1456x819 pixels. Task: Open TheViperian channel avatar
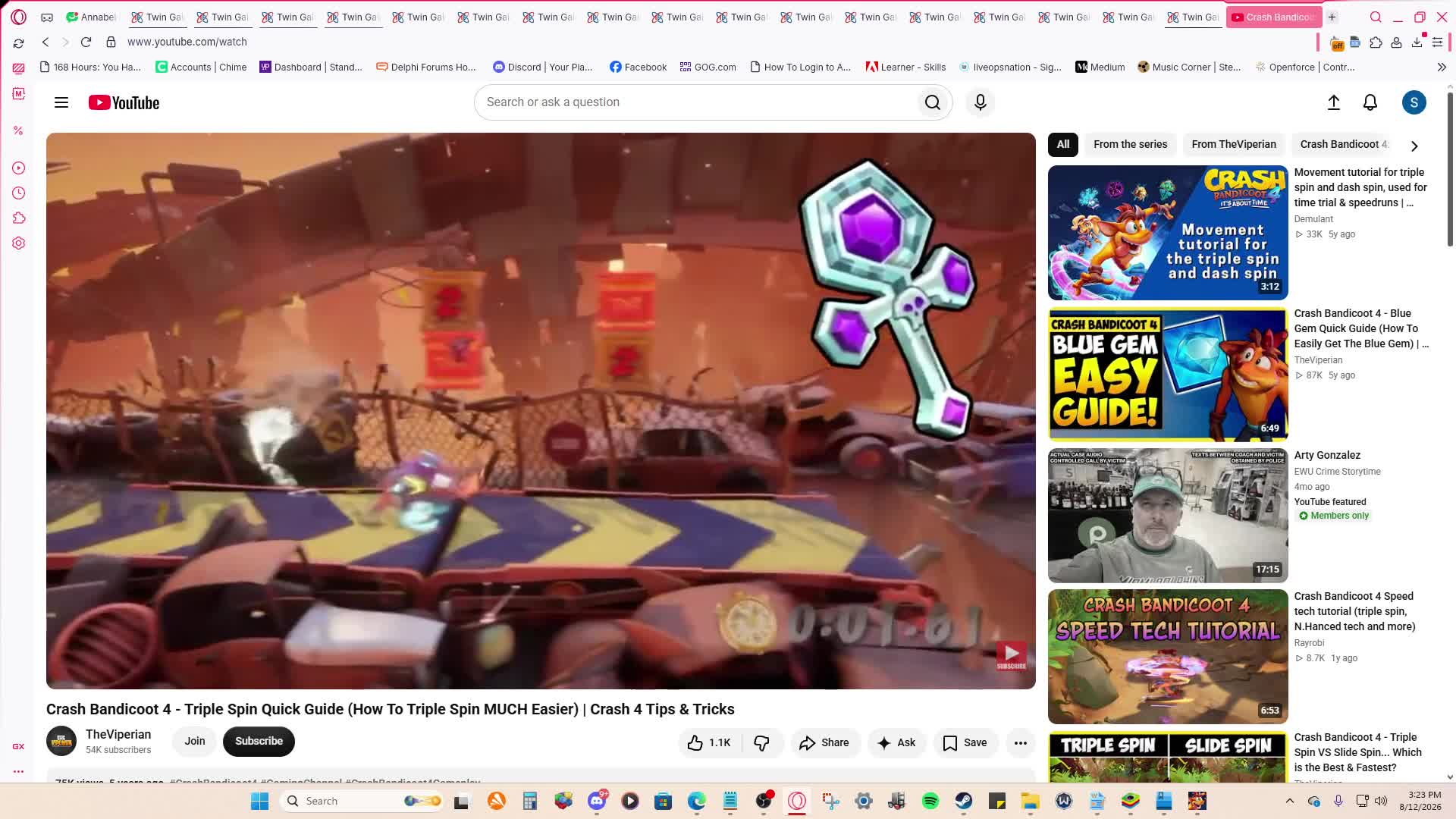click(61, 741)
